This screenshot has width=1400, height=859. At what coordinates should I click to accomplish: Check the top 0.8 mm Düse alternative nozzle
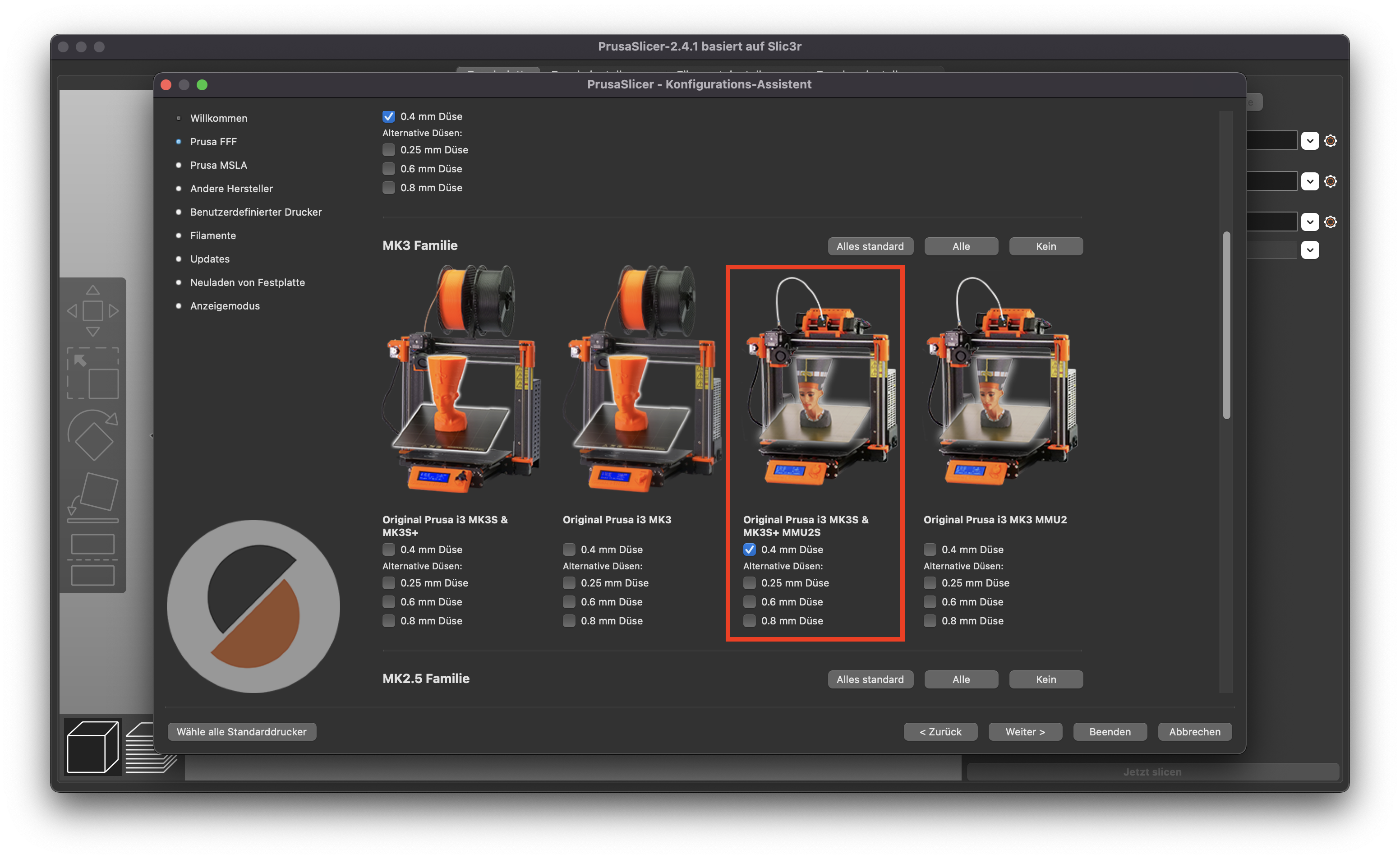389,188
